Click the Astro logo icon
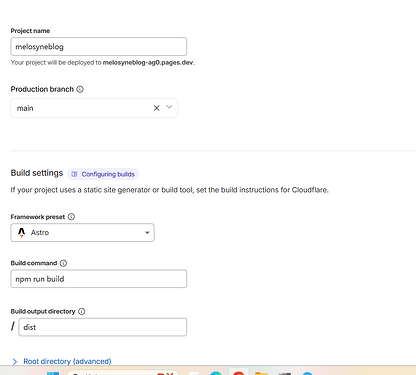Viewport: 416px width, 375px height. 21,232
